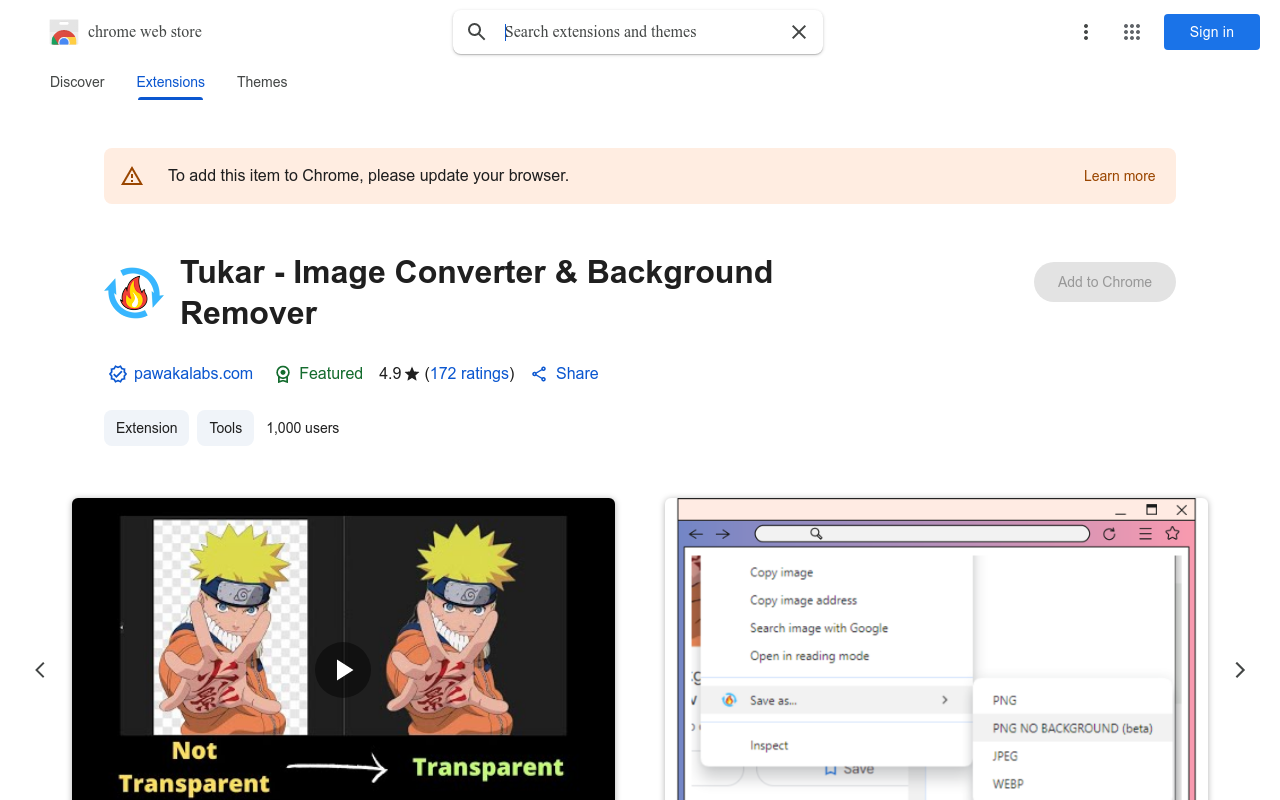
Task: Show next screenshot with right arrow
Action: pos(1240,670)
